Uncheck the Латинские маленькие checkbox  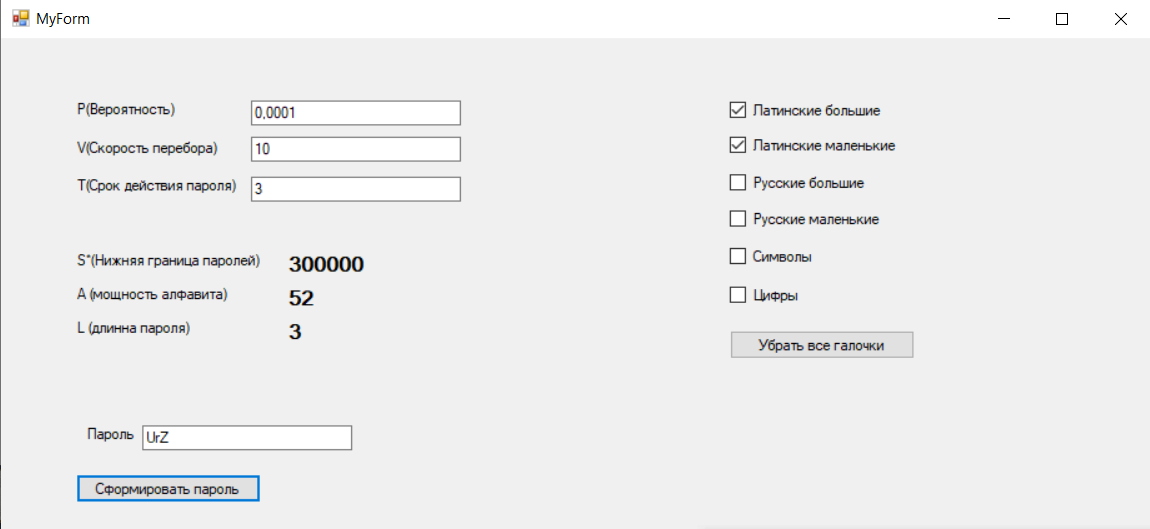pos(737,145)
